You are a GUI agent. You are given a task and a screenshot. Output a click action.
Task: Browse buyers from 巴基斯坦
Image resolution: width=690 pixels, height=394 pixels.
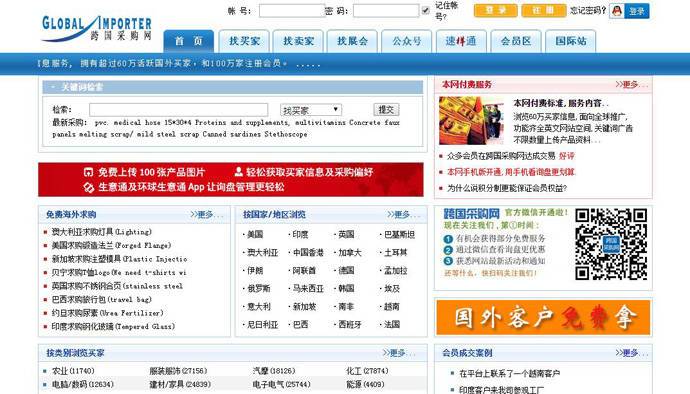399,235
